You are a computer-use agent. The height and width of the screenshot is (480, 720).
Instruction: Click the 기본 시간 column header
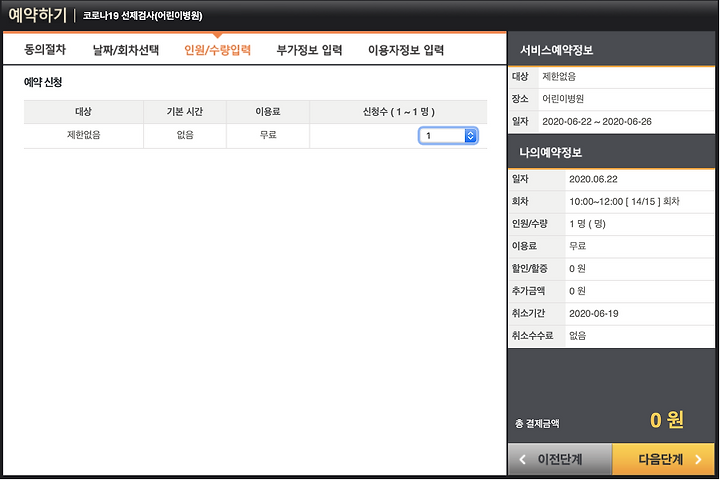185,112
